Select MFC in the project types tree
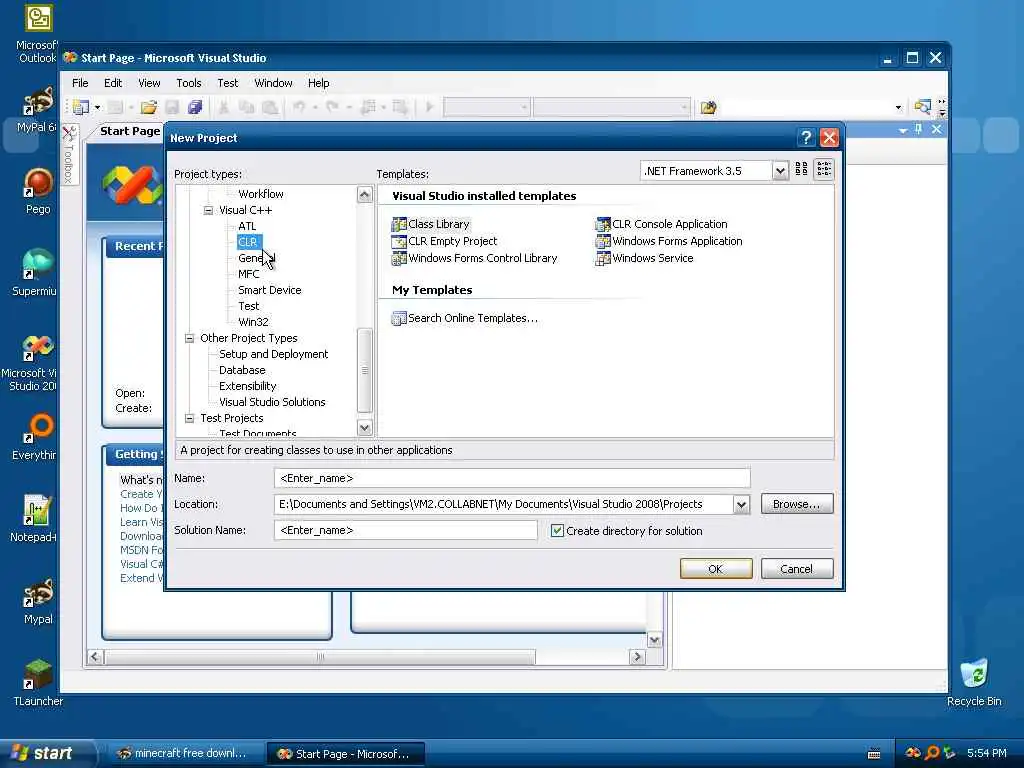Image resolution: width=1024 pixels, height=768 pixels. coord(248,274)
